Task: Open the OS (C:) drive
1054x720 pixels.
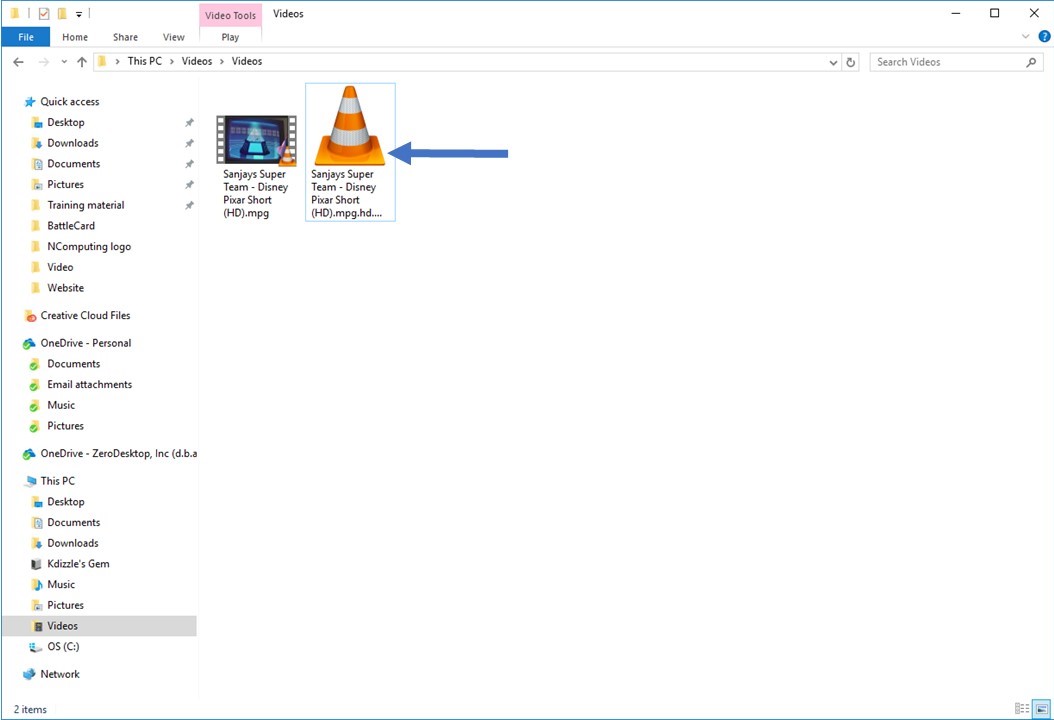Action: click(63, 647)
